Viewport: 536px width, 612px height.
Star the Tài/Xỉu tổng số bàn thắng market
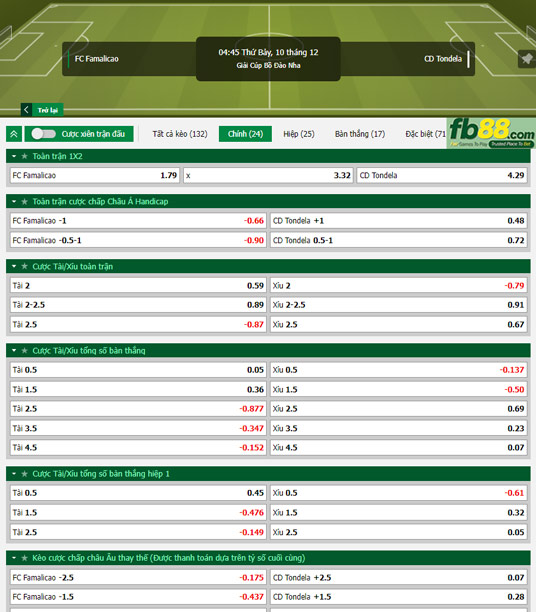pos(25,350)
